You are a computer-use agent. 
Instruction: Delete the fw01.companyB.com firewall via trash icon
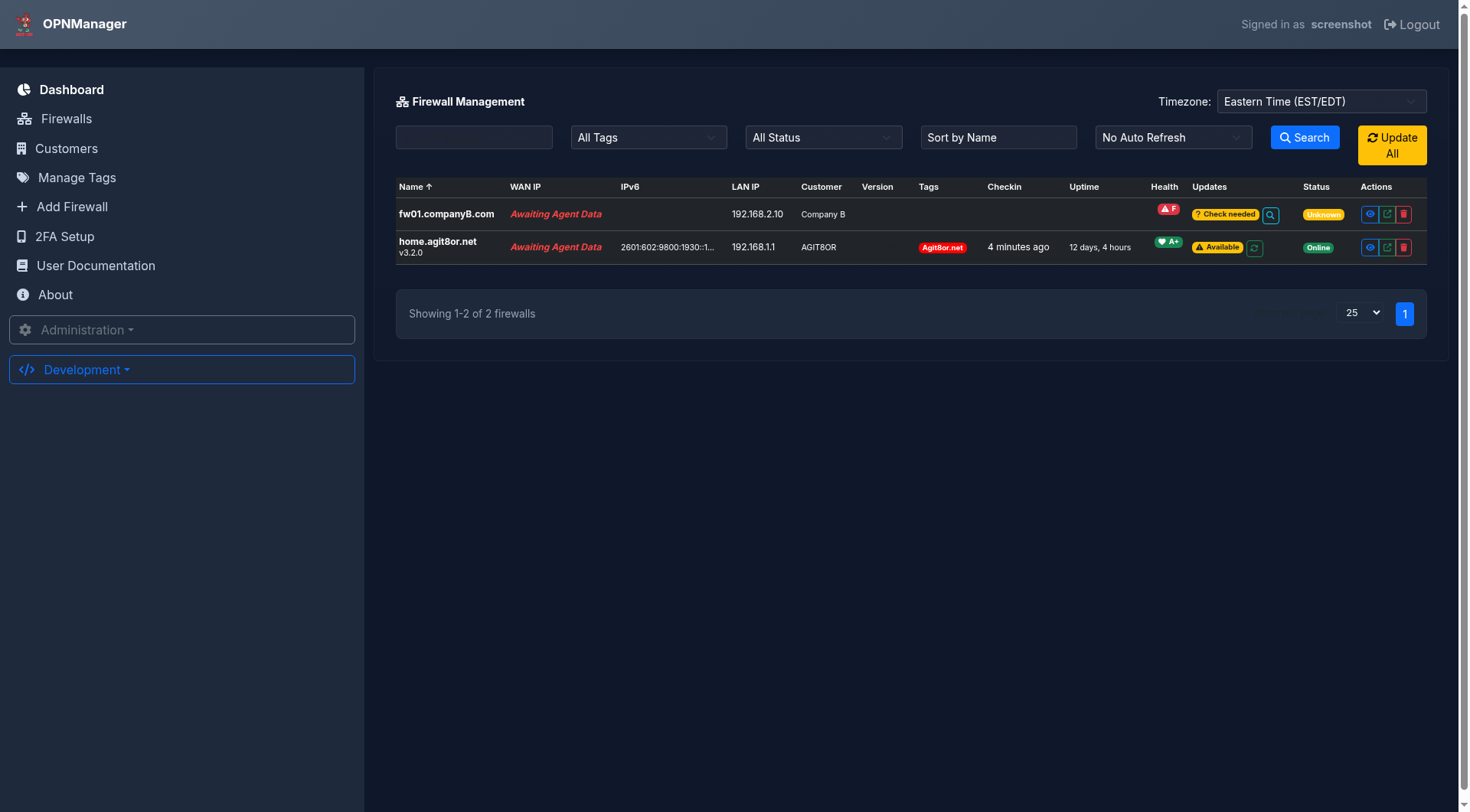tap(1403, 215)
